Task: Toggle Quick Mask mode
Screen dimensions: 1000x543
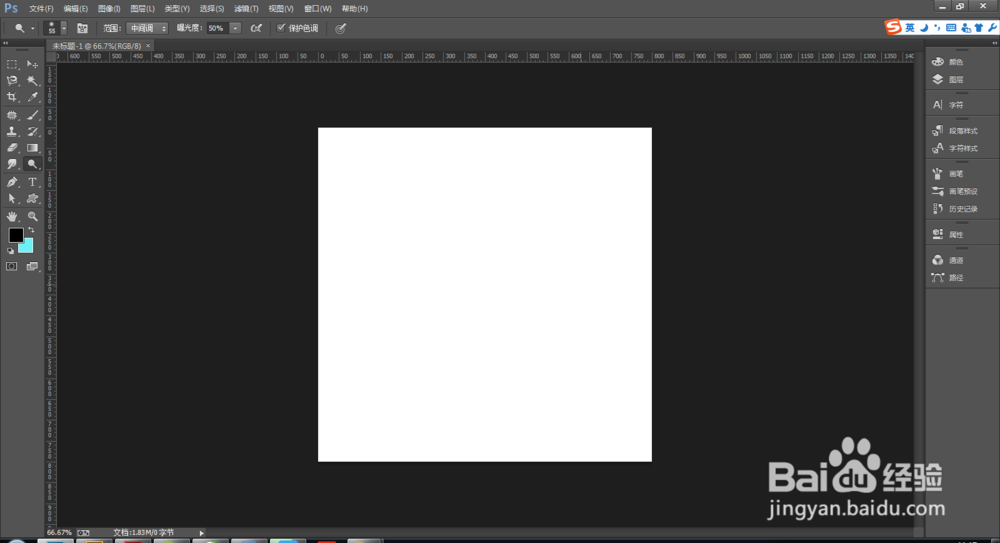Action: click(12, 267)
